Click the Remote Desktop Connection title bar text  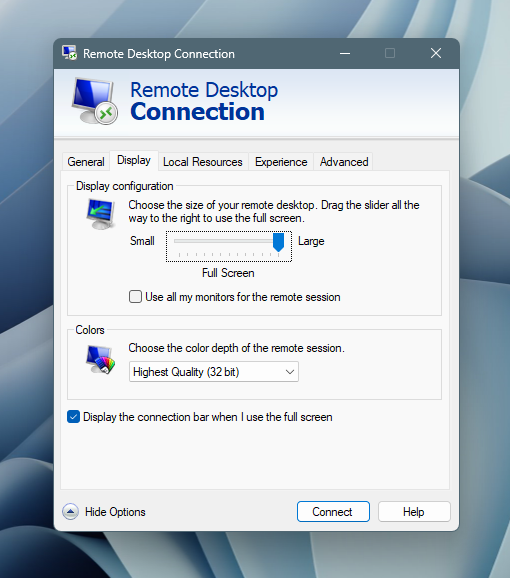159,54
